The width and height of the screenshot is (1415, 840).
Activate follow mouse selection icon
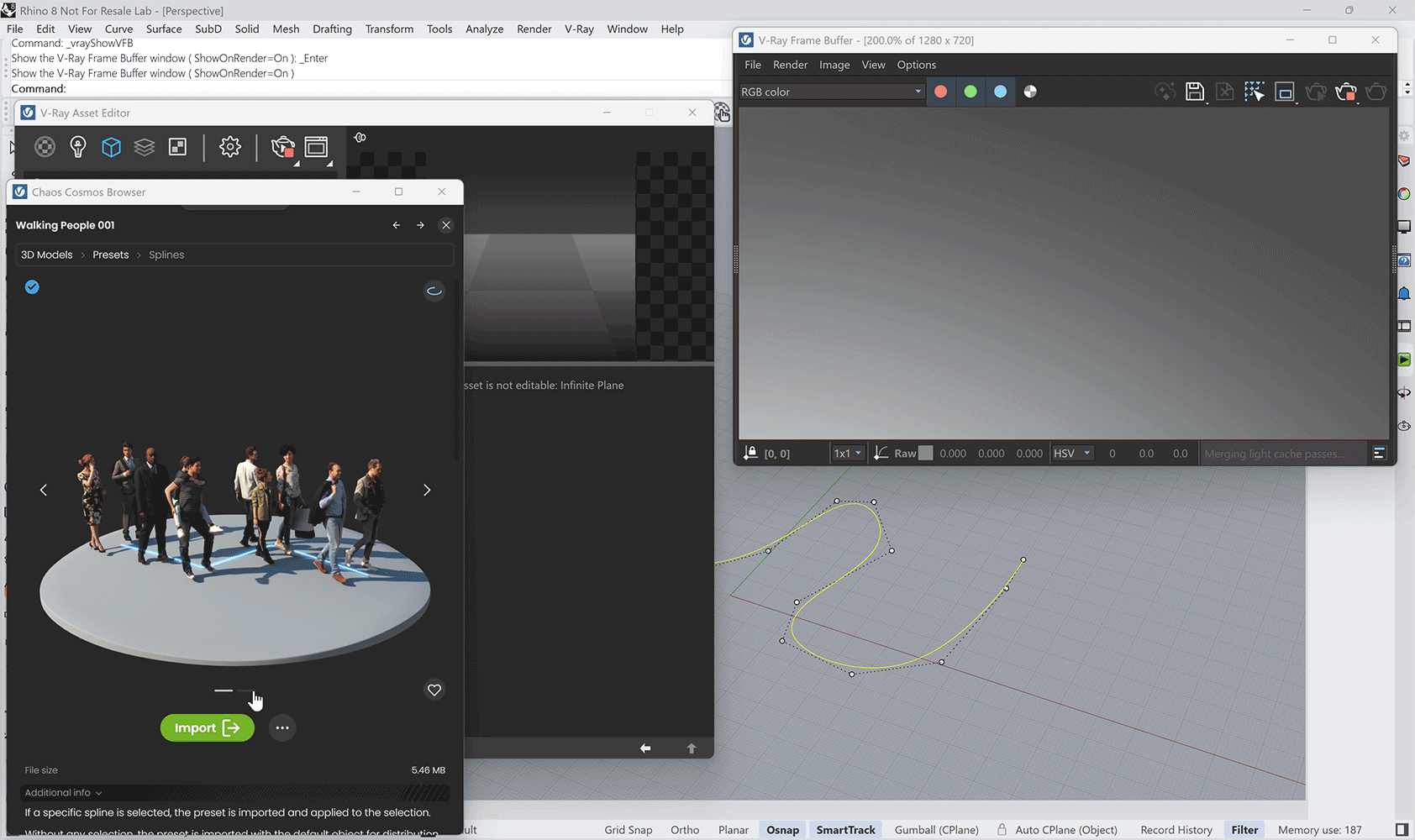coord(1255,92)
